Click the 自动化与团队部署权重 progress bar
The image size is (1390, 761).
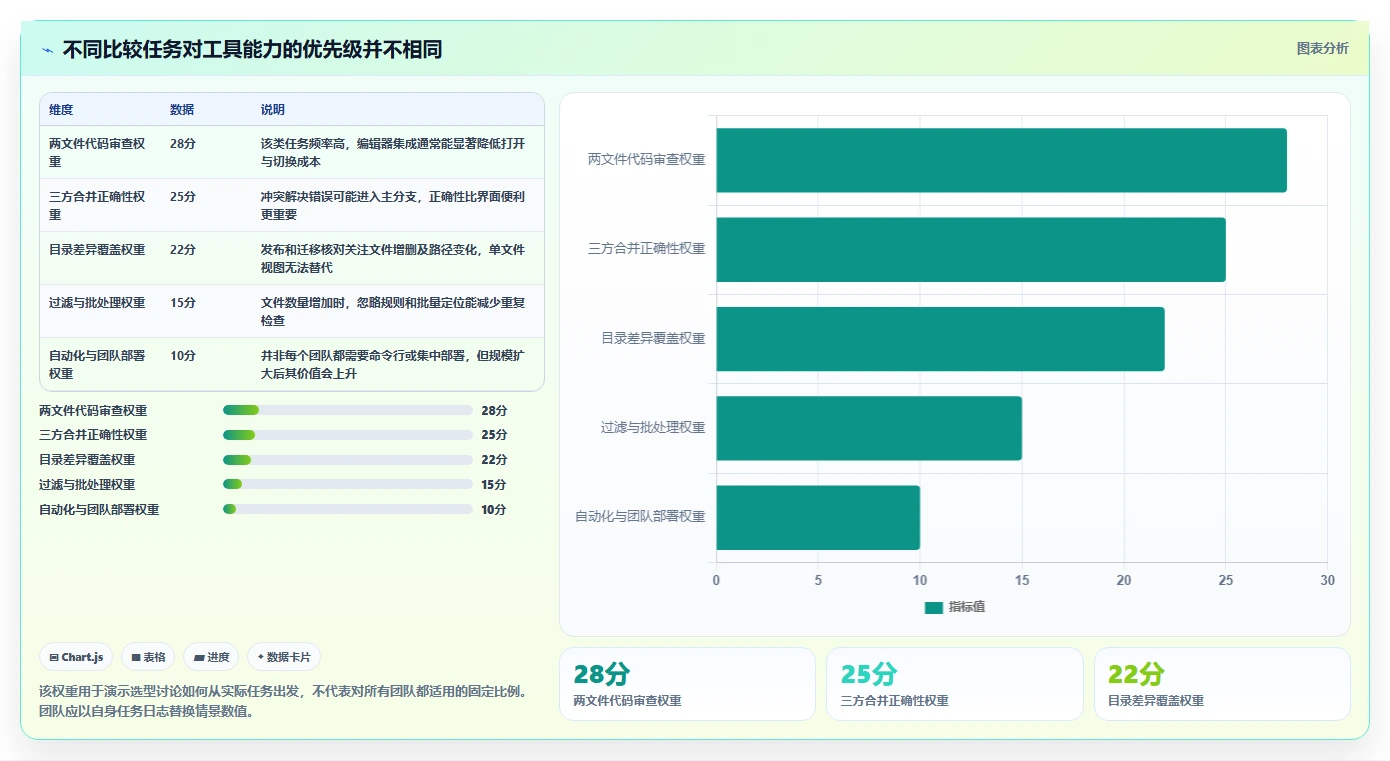click(x=348, y=509)
